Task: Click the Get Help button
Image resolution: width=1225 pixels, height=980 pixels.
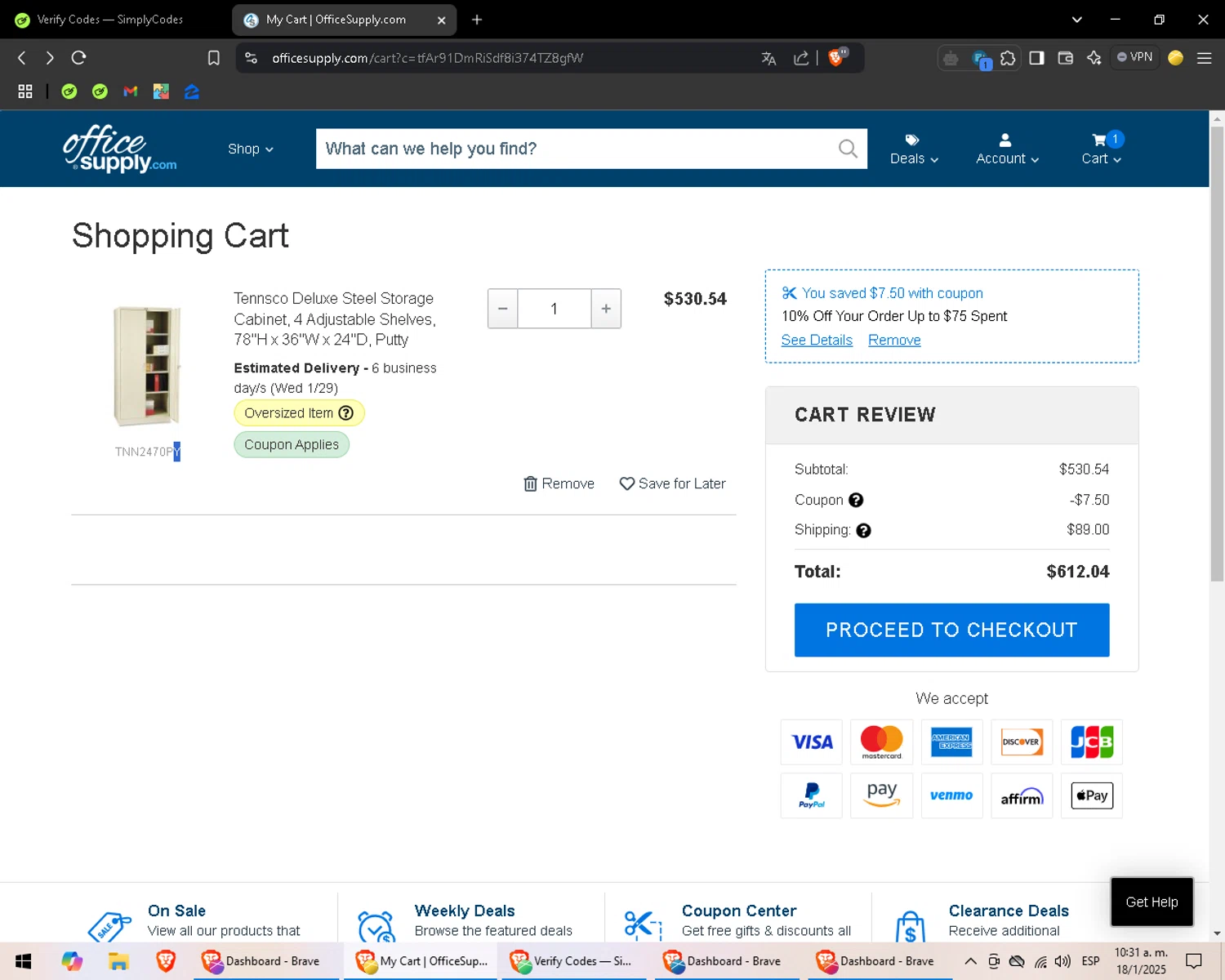Action: coord(1151,902)
